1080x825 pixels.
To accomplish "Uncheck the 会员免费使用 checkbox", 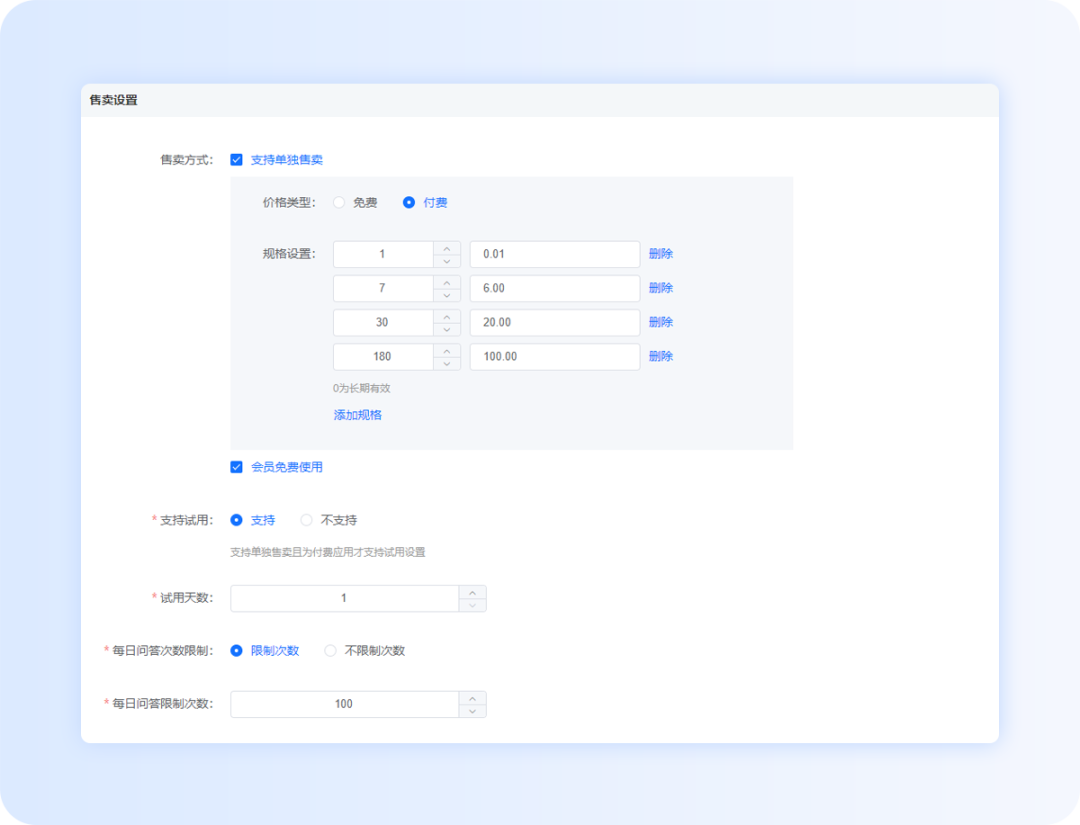I will tap(236, 466).
